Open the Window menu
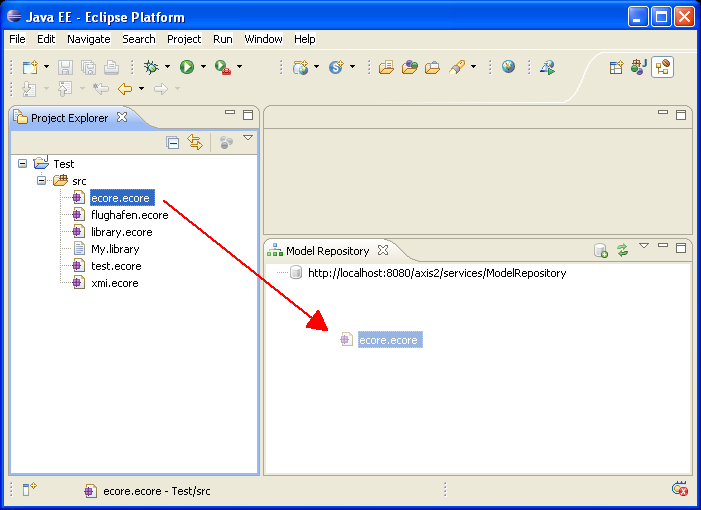The image size is (701, 510). (x=263, y=39)
